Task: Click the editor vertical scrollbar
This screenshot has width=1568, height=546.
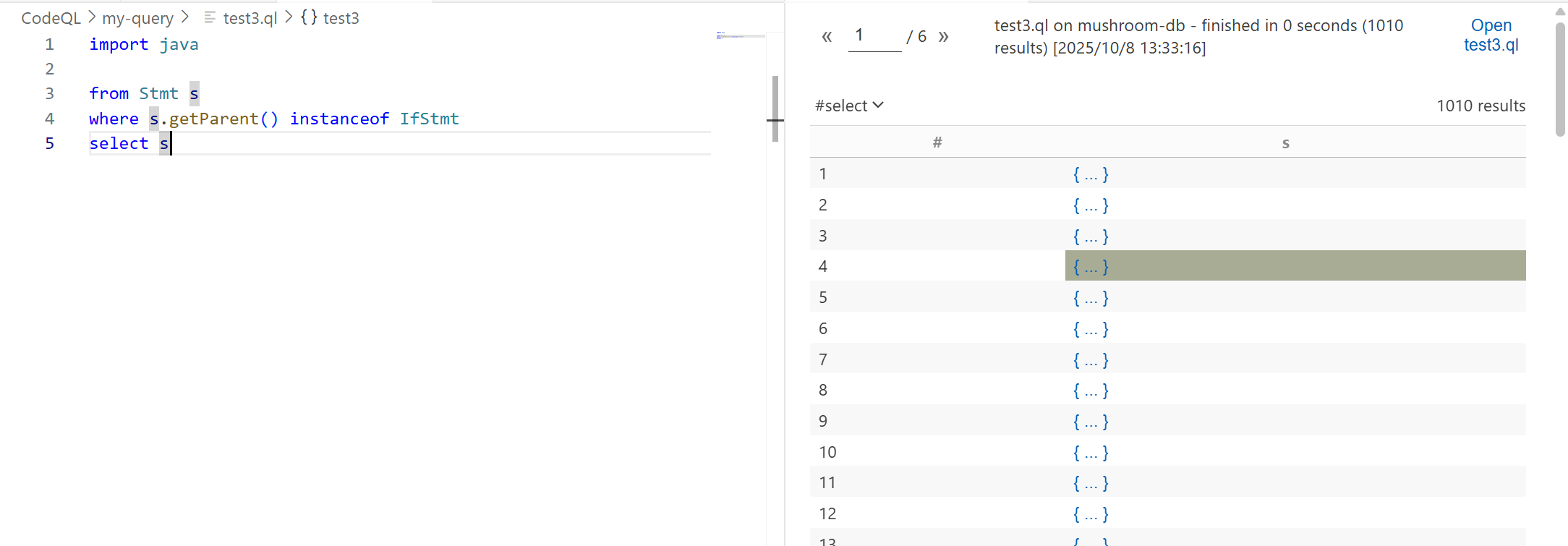Action: [x=775, y=108]
